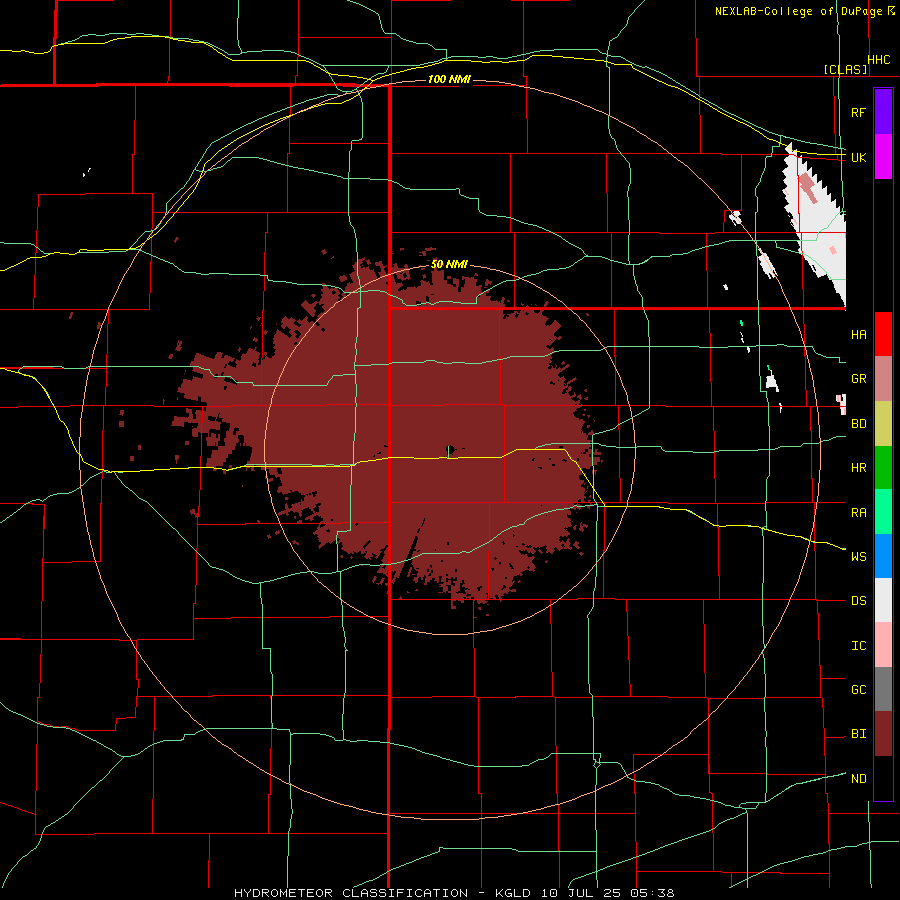
Task: Click the IC legend label
Action: [x=858, y=645]
